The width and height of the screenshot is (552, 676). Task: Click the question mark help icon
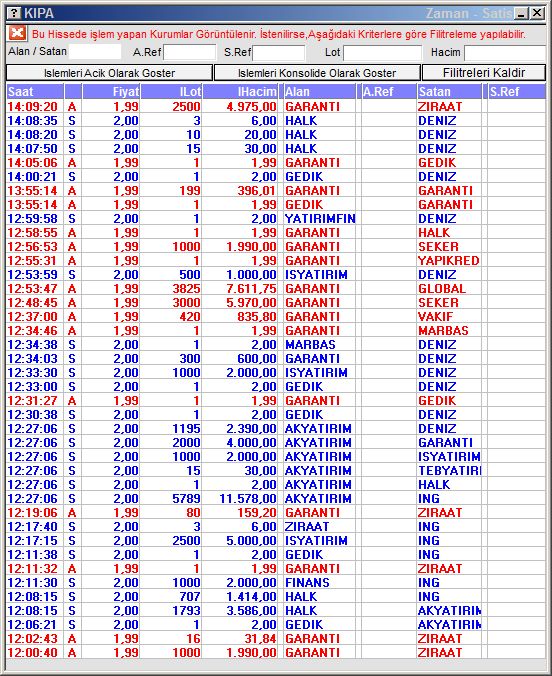(14, 13)
